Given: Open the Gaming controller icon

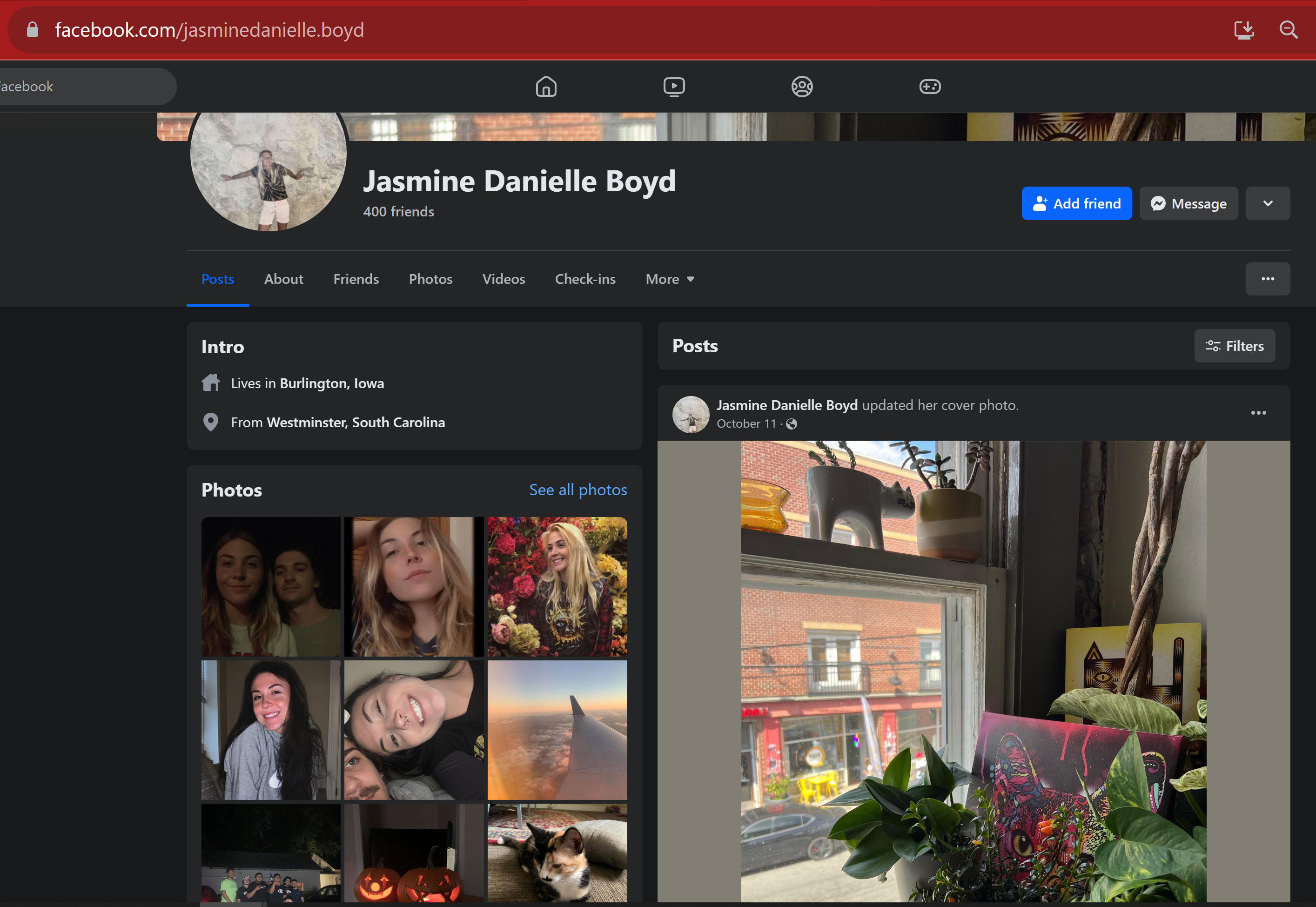Looking at the screenshot, I should click(x=930, y=87).
